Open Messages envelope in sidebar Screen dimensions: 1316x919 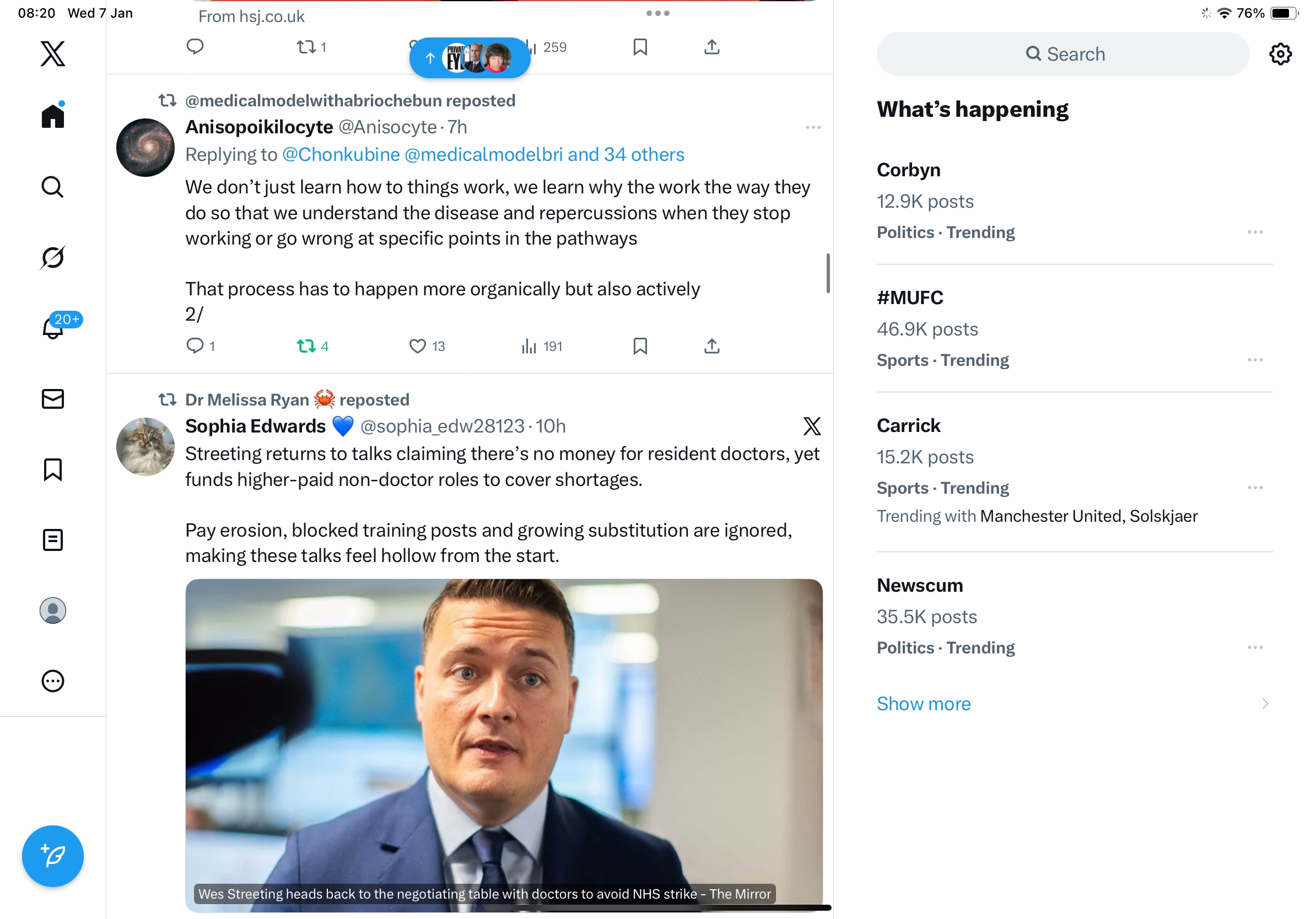53,399
